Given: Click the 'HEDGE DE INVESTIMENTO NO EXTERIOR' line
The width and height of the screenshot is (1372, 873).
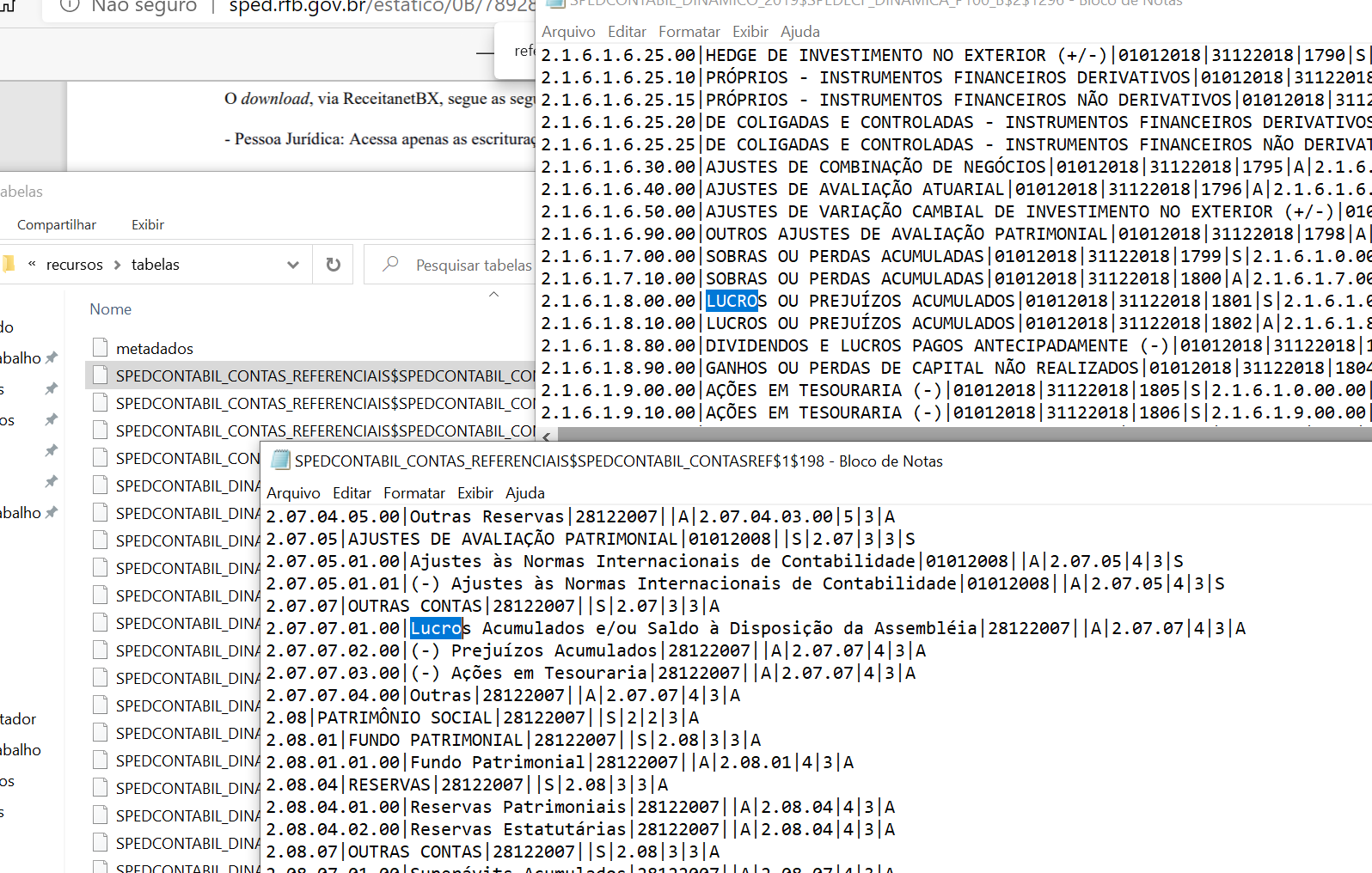Looking at the screenshot, I should (x=956, y=55).
